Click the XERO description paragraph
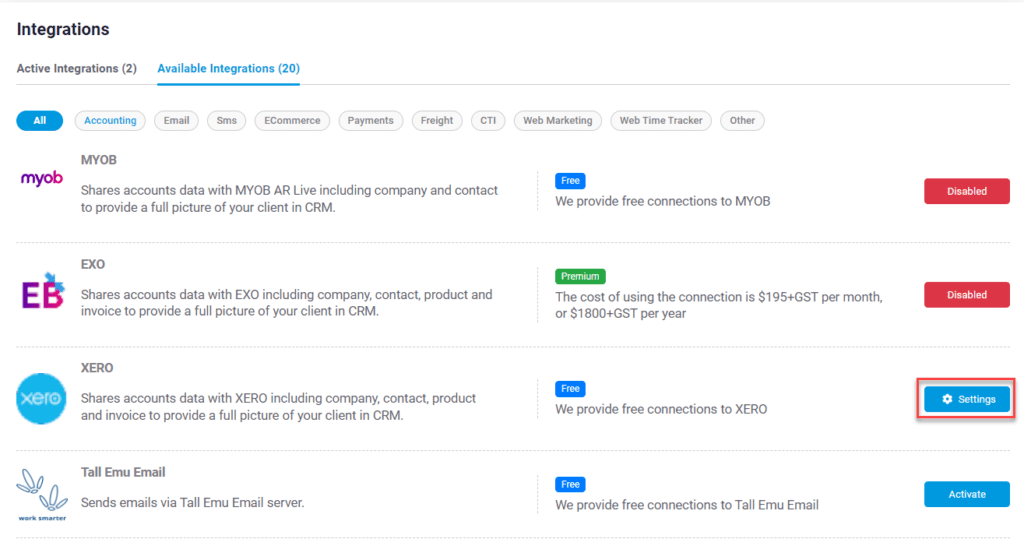 (278, 406)
